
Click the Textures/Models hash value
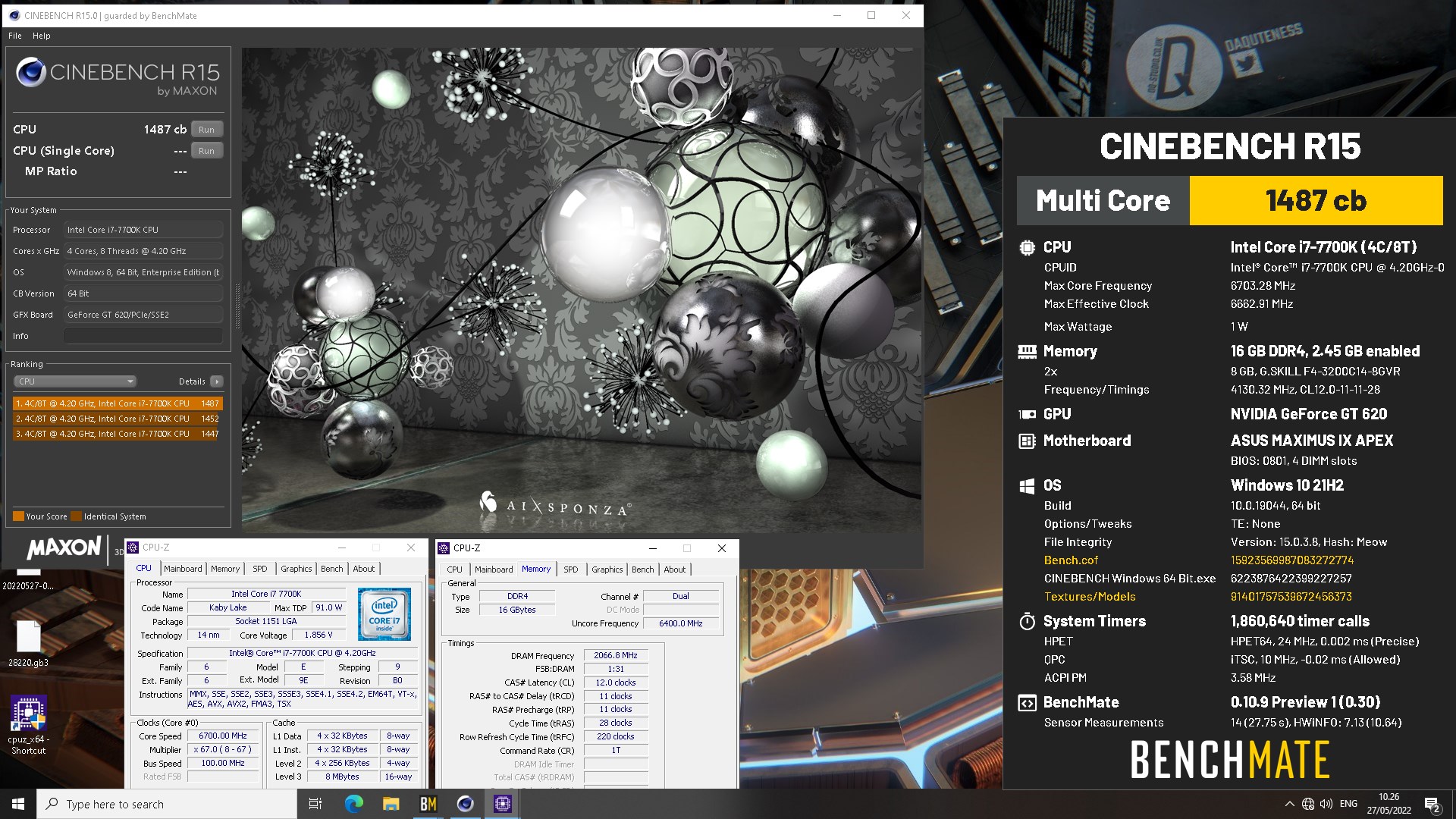(1291, 597)
